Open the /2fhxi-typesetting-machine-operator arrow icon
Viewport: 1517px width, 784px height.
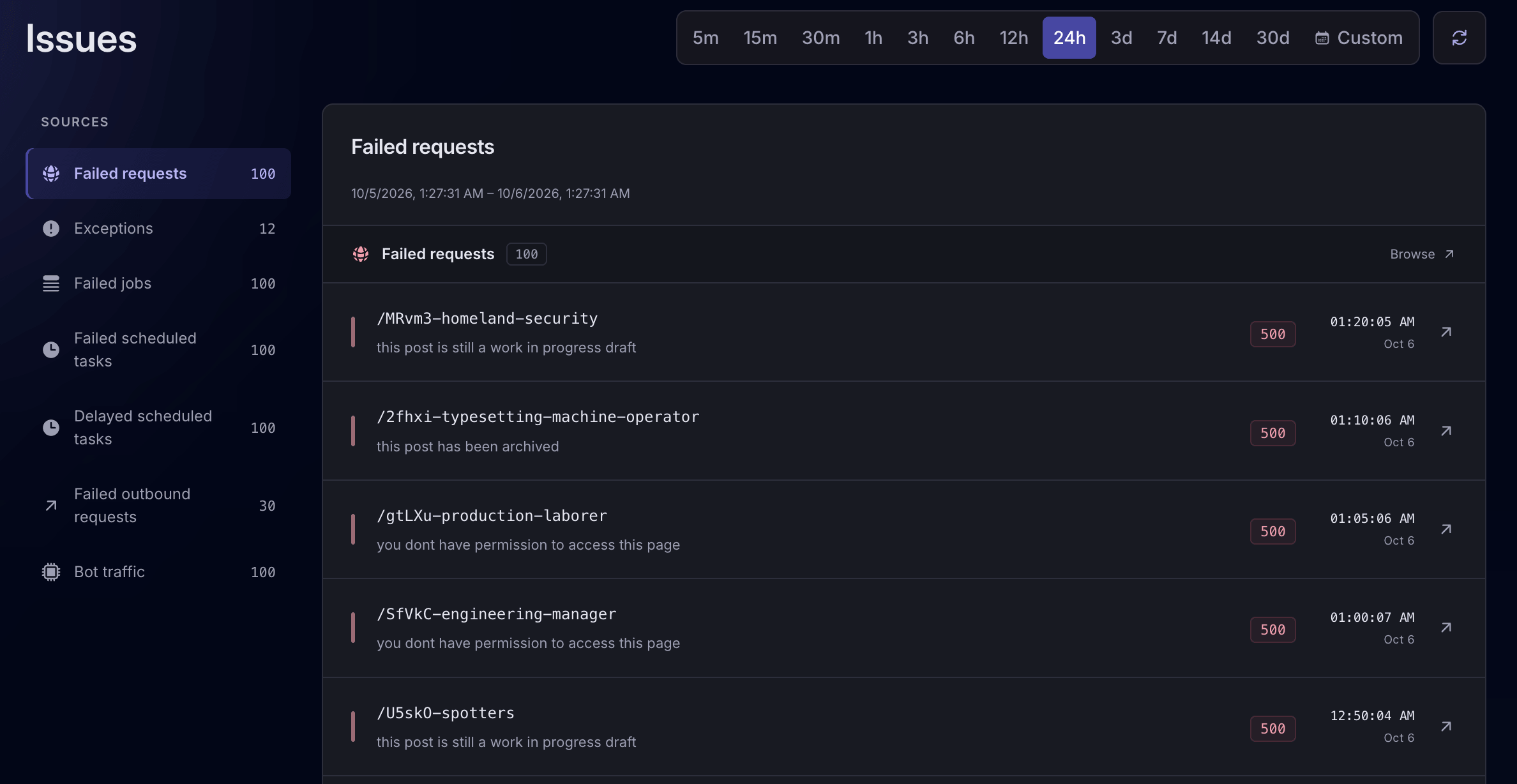coord(1446,431)
